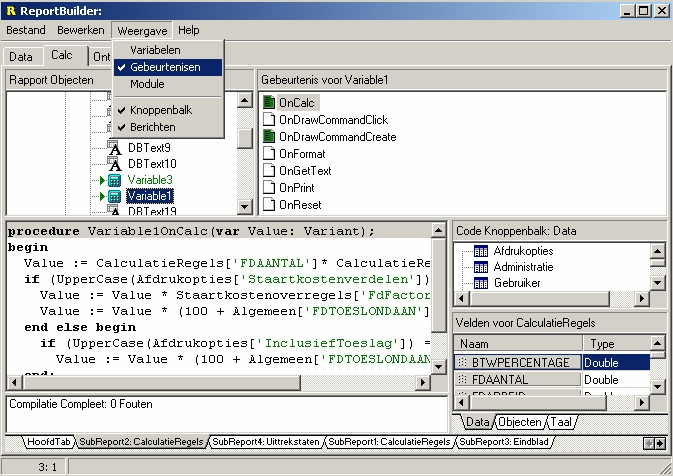This screenshot has height=476, width=673.
Task: Click the report tabs left scroll arrow
Action: click(649, 443)
